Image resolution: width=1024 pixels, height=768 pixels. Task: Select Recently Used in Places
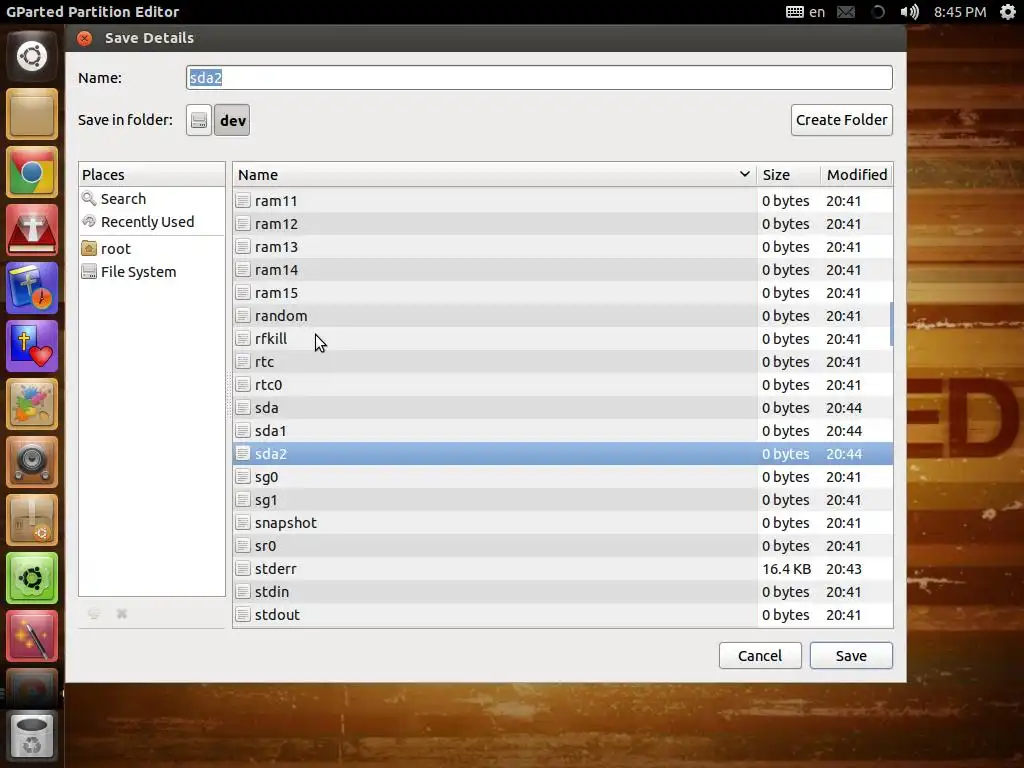pyautogui.click(x=152, y=221)
